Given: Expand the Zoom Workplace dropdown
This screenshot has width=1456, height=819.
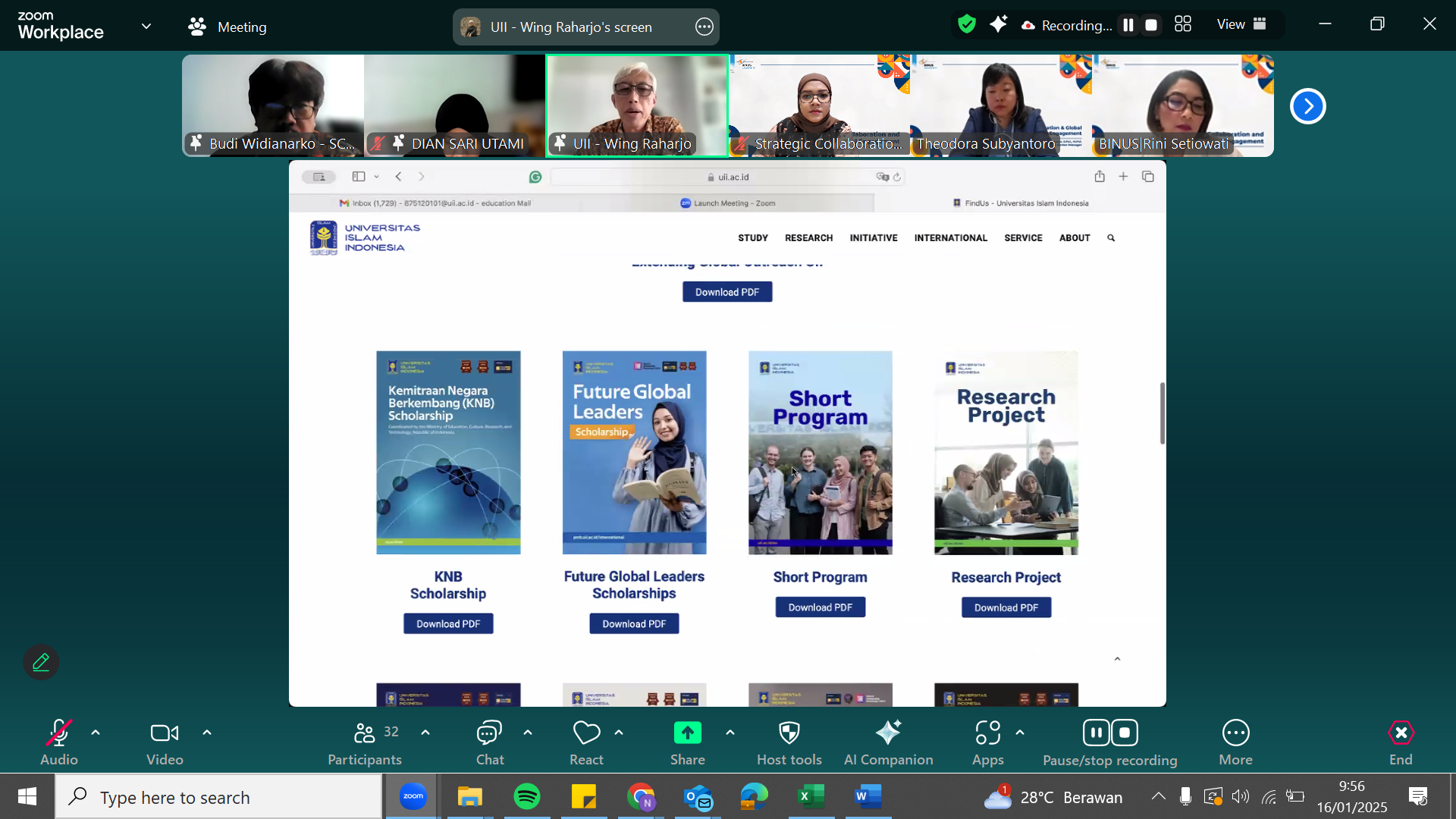Looking at the screenshot, I should point(146,27).
